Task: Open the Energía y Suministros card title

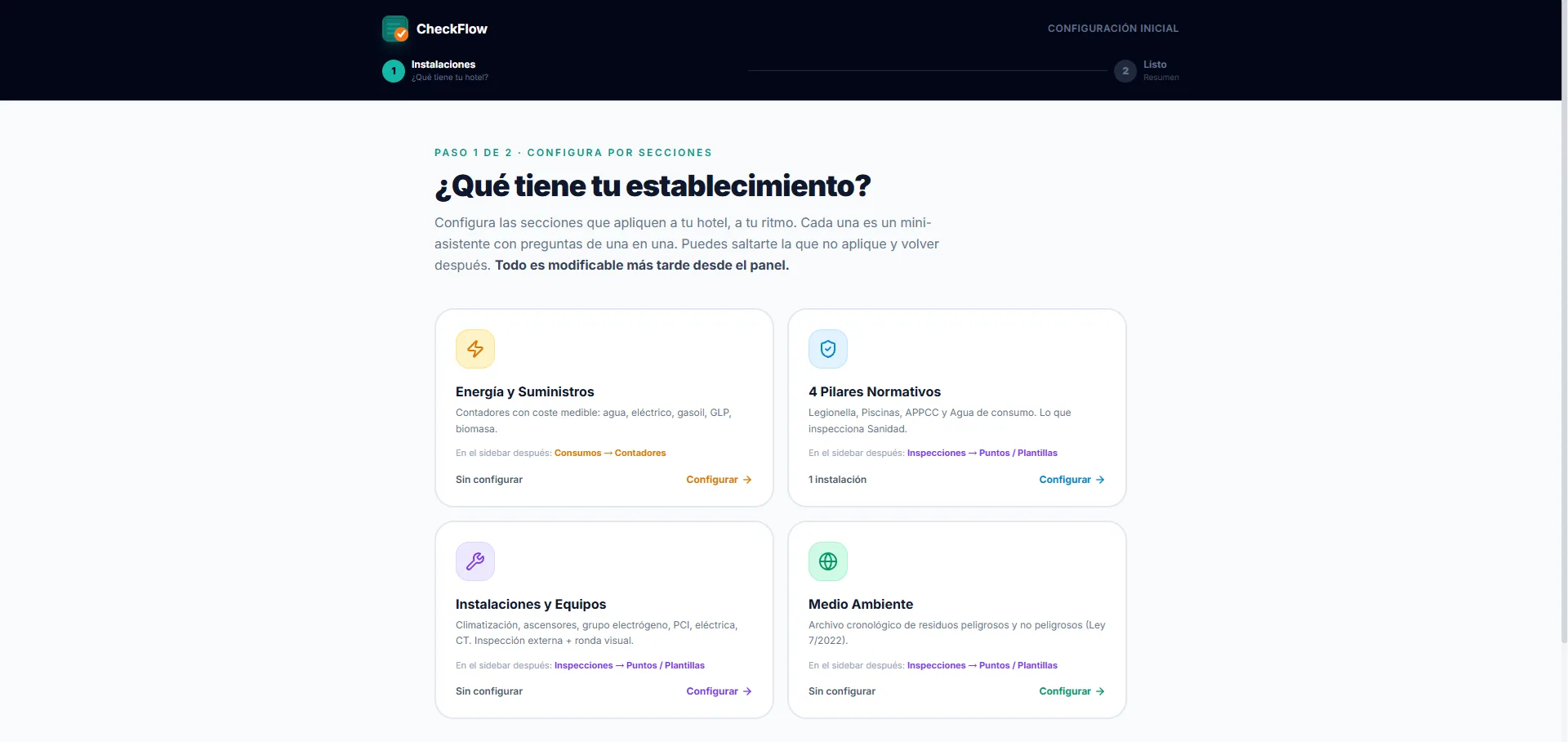Action: (525, 392)
